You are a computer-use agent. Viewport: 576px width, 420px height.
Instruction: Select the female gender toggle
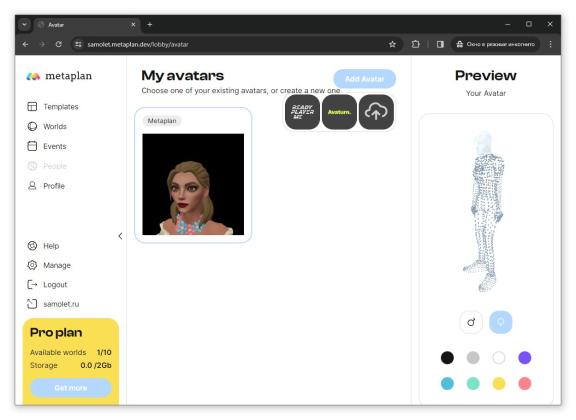(500, 322)
